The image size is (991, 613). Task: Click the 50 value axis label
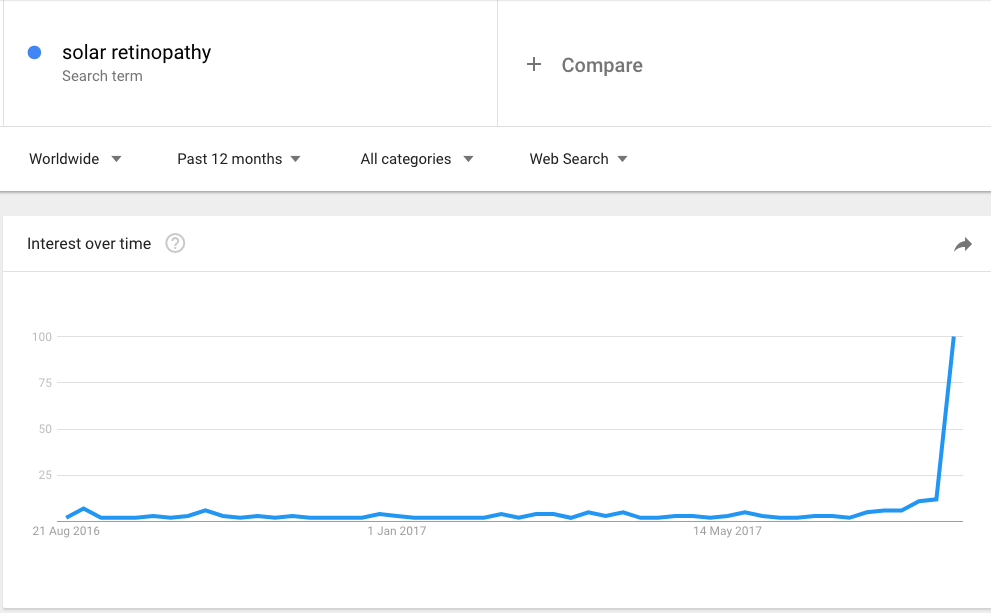pos(45,429)
